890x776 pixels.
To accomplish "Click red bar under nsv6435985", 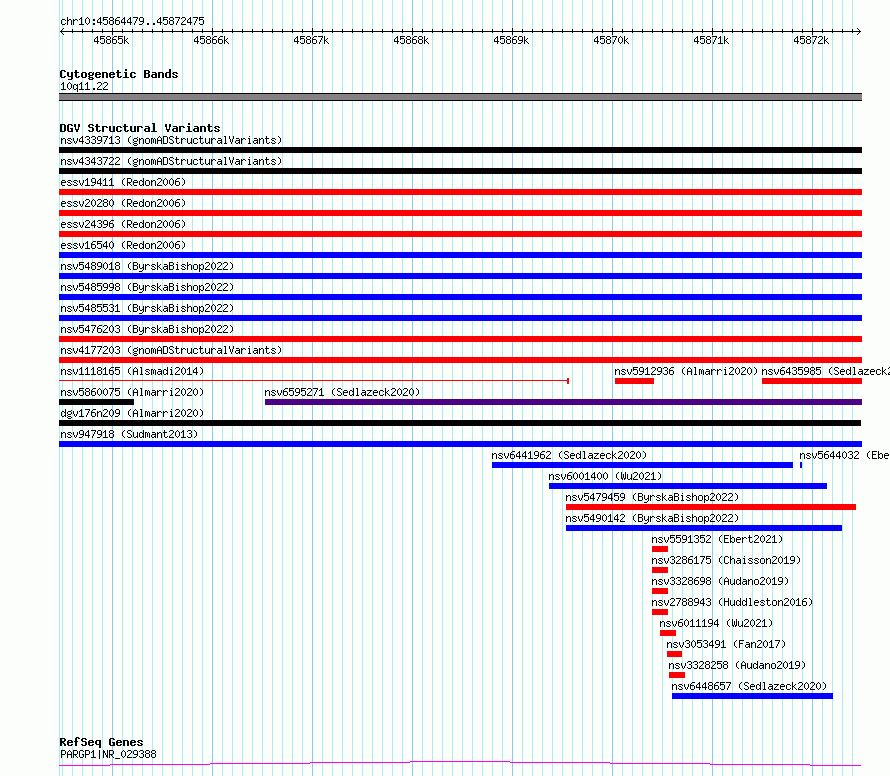I will [x=812, y=381].
